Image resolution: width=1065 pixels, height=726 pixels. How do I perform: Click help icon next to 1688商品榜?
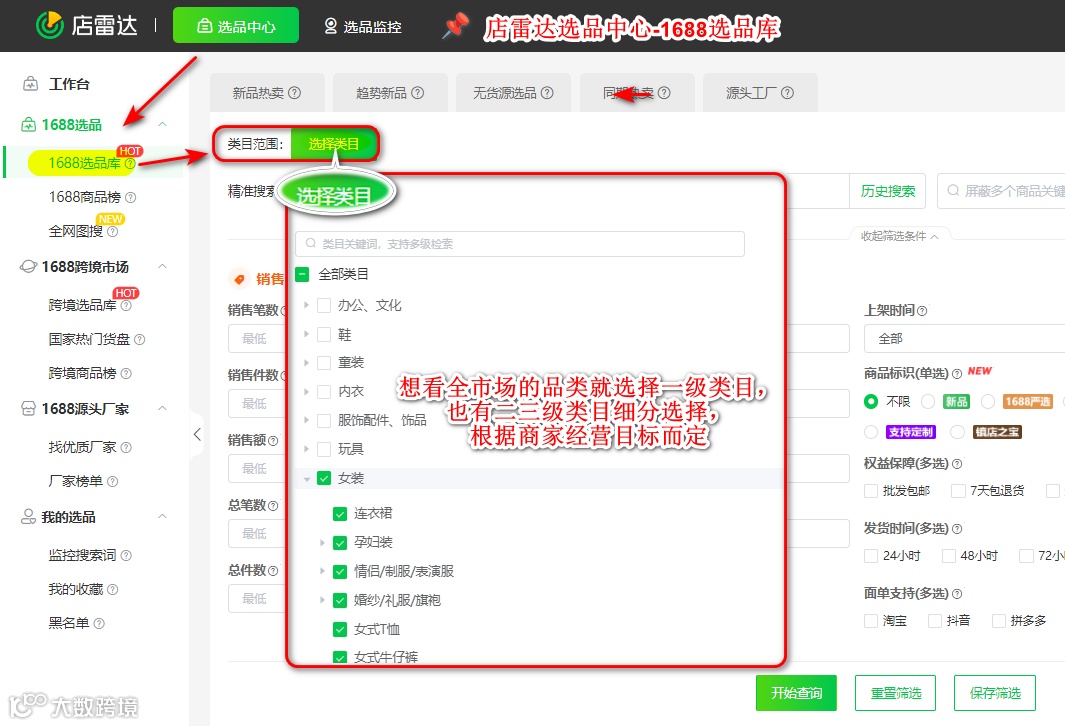(x=130, y=198)
